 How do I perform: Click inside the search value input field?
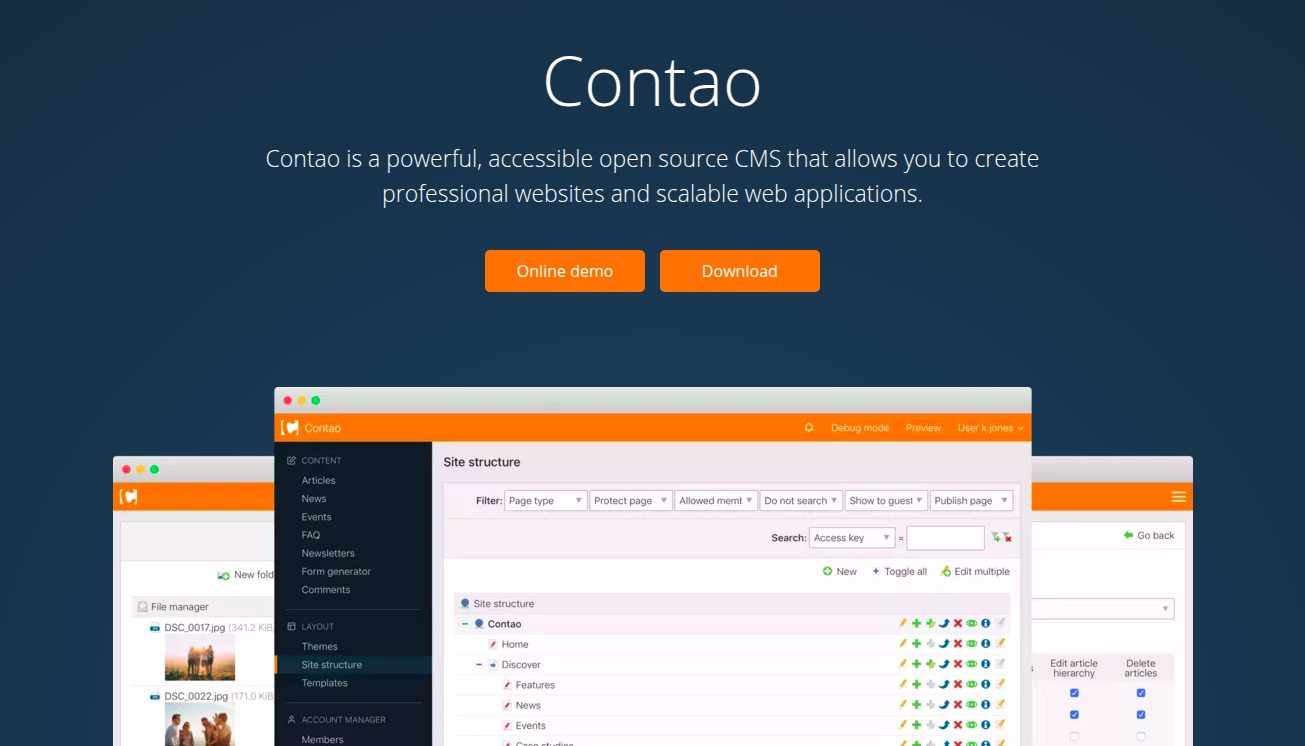point(946,538)
